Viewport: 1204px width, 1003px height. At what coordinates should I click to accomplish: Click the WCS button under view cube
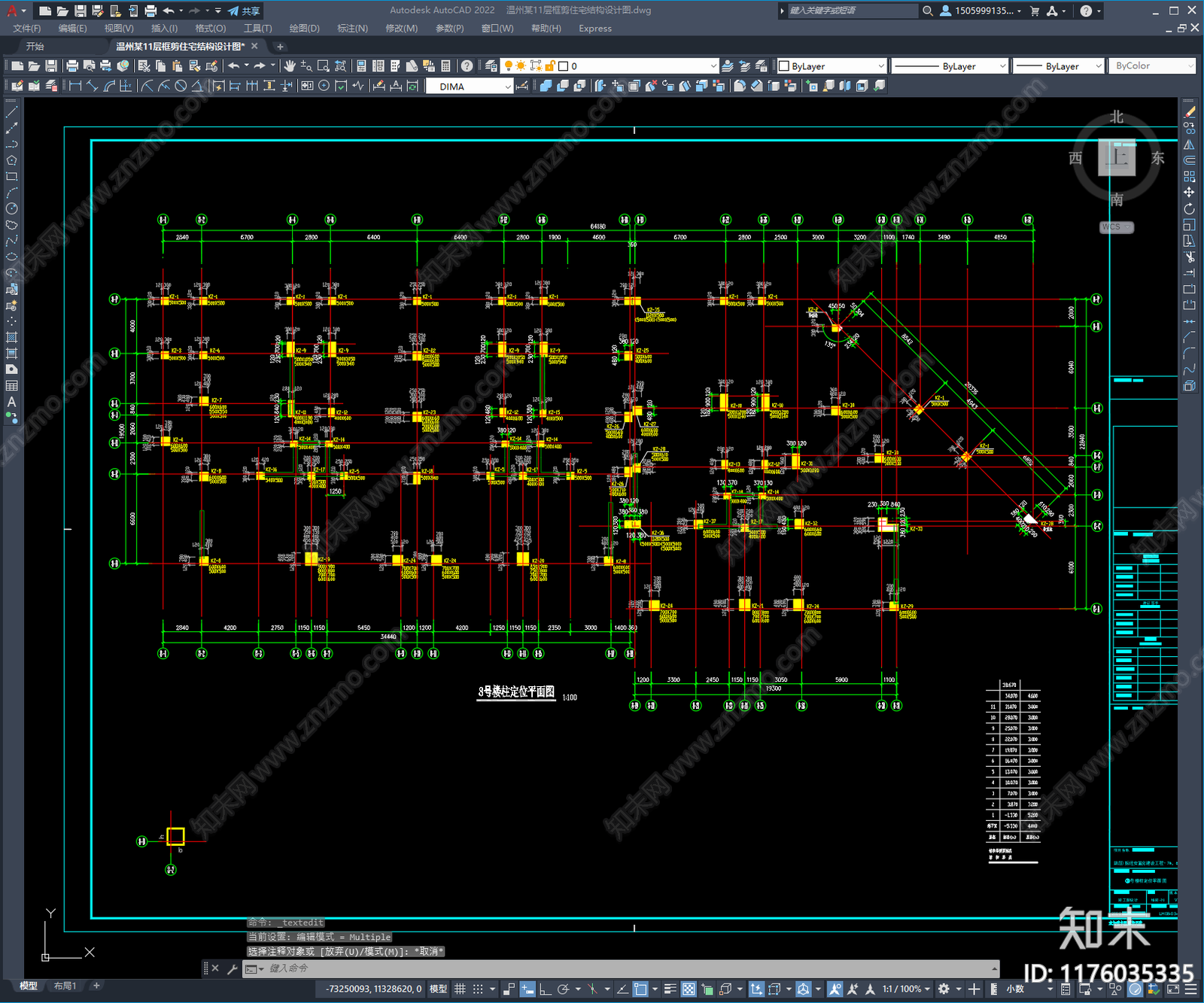(x=1117, y=226)
